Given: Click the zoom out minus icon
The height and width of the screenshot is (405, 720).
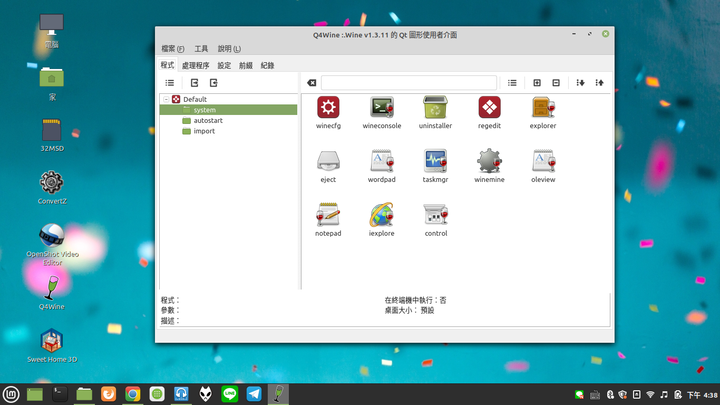Looking at the screenshot, I should click(556, 83).
